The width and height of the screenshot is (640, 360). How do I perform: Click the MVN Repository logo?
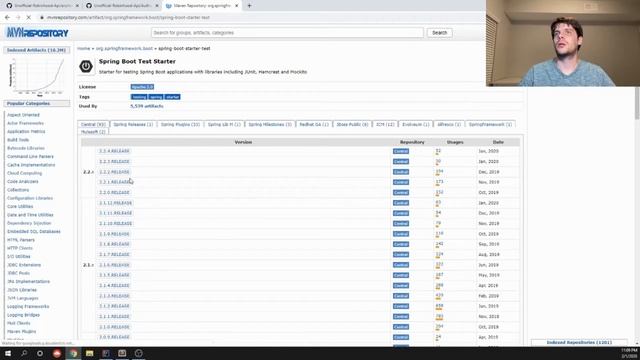tap(37, 33)
